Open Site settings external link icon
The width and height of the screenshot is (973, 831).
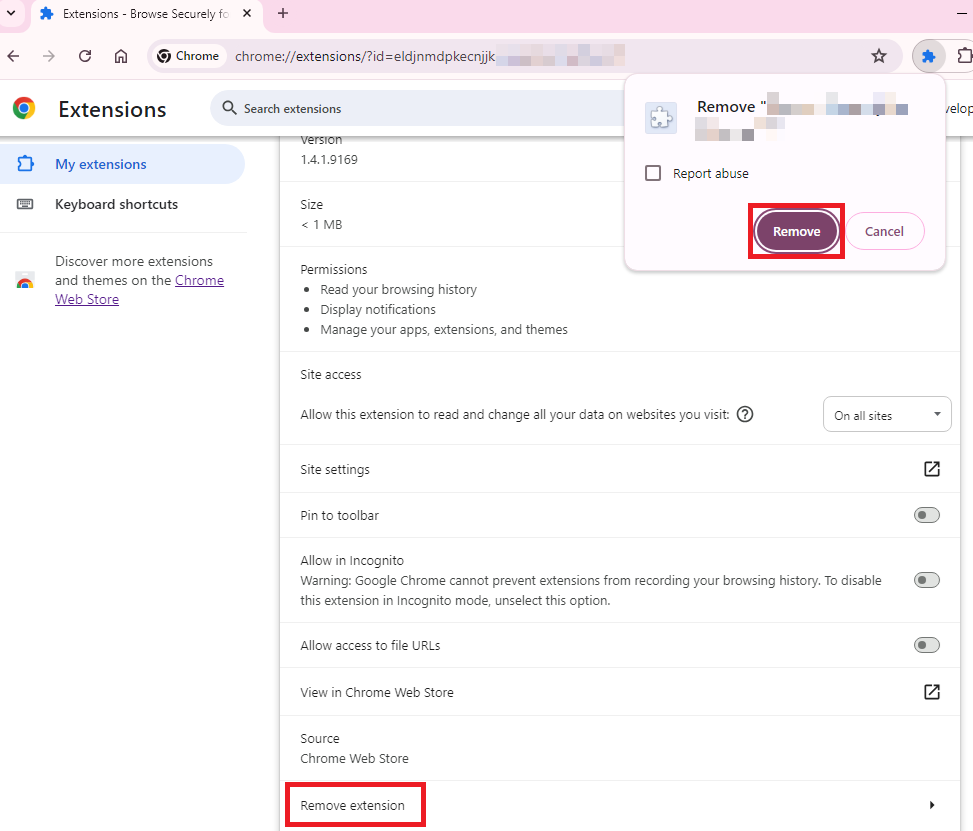click(x=931, y=469)
